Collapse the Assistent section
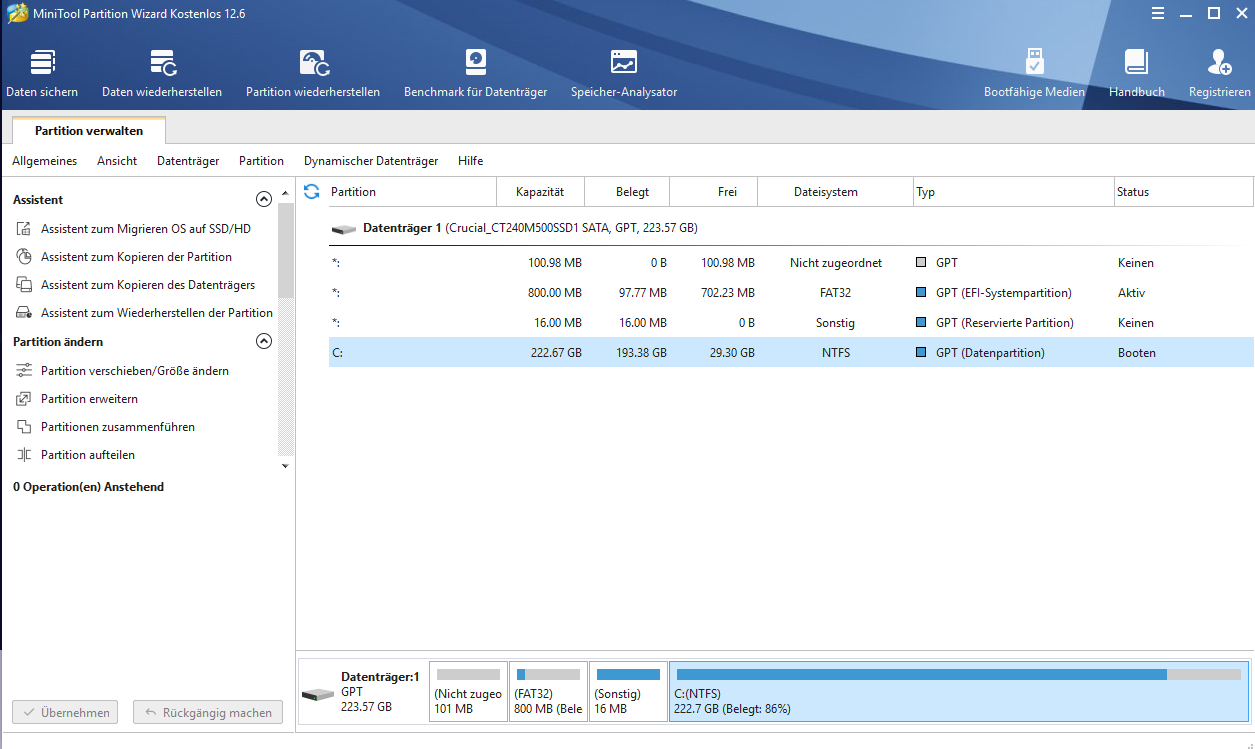1255x749 pixels. (x=264, y=199)
